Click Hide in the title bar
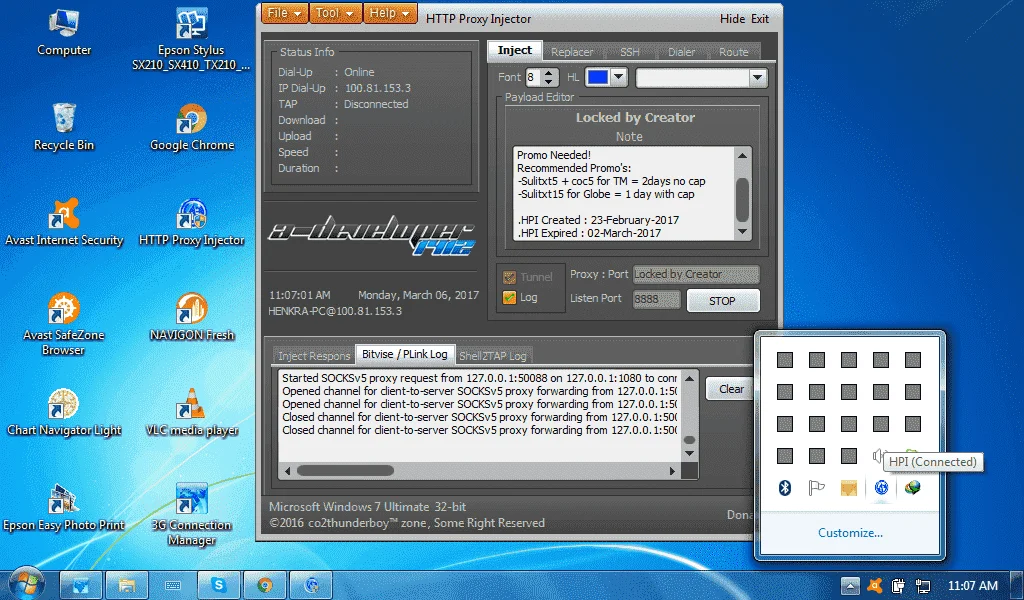 tap(732, 19)
